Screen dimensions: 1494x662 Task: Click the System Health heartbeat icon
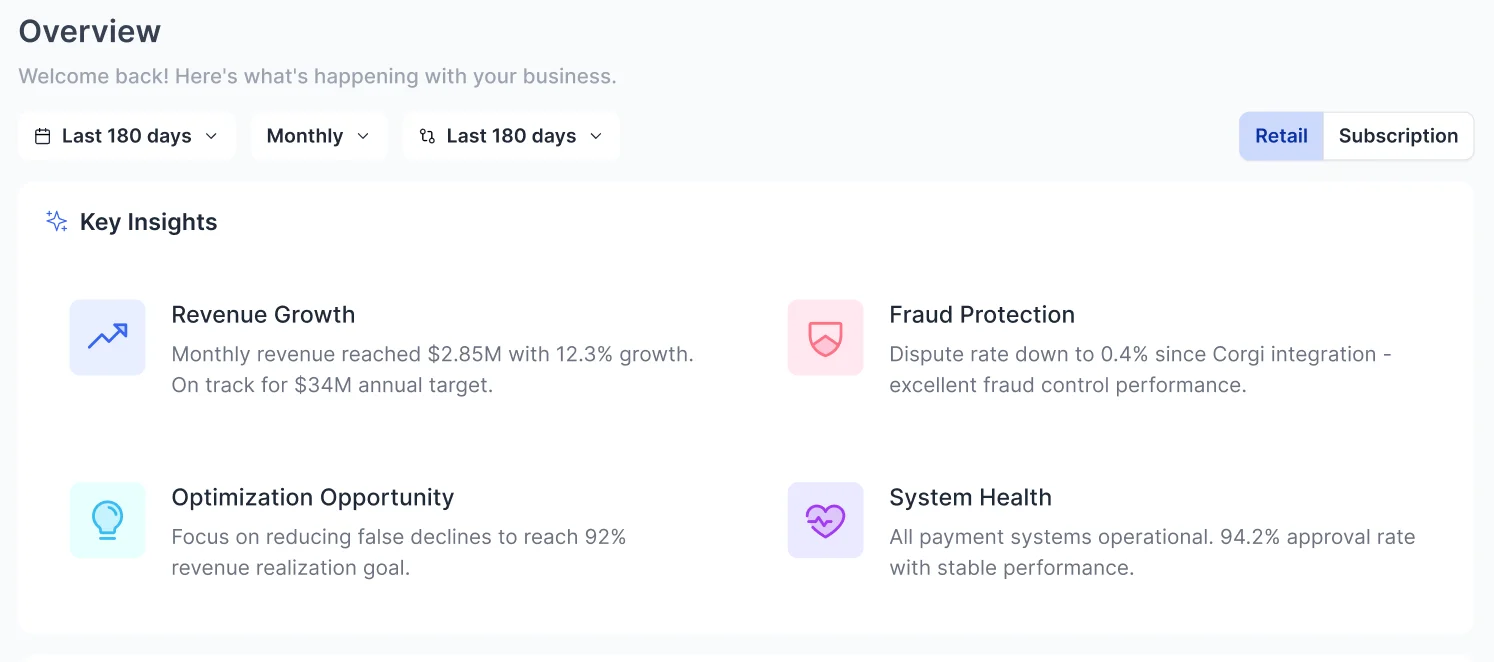point(825,520)
